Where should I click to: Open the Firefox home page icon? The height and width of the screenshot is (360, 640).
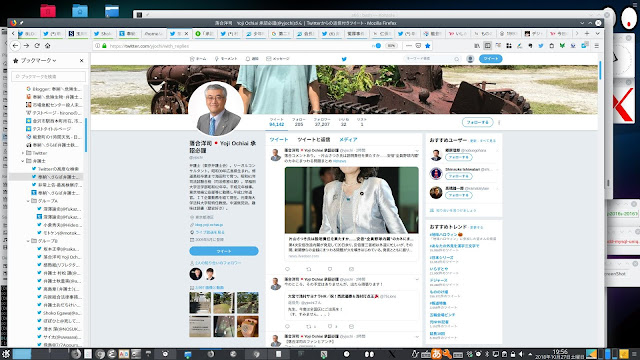[48, 46]
